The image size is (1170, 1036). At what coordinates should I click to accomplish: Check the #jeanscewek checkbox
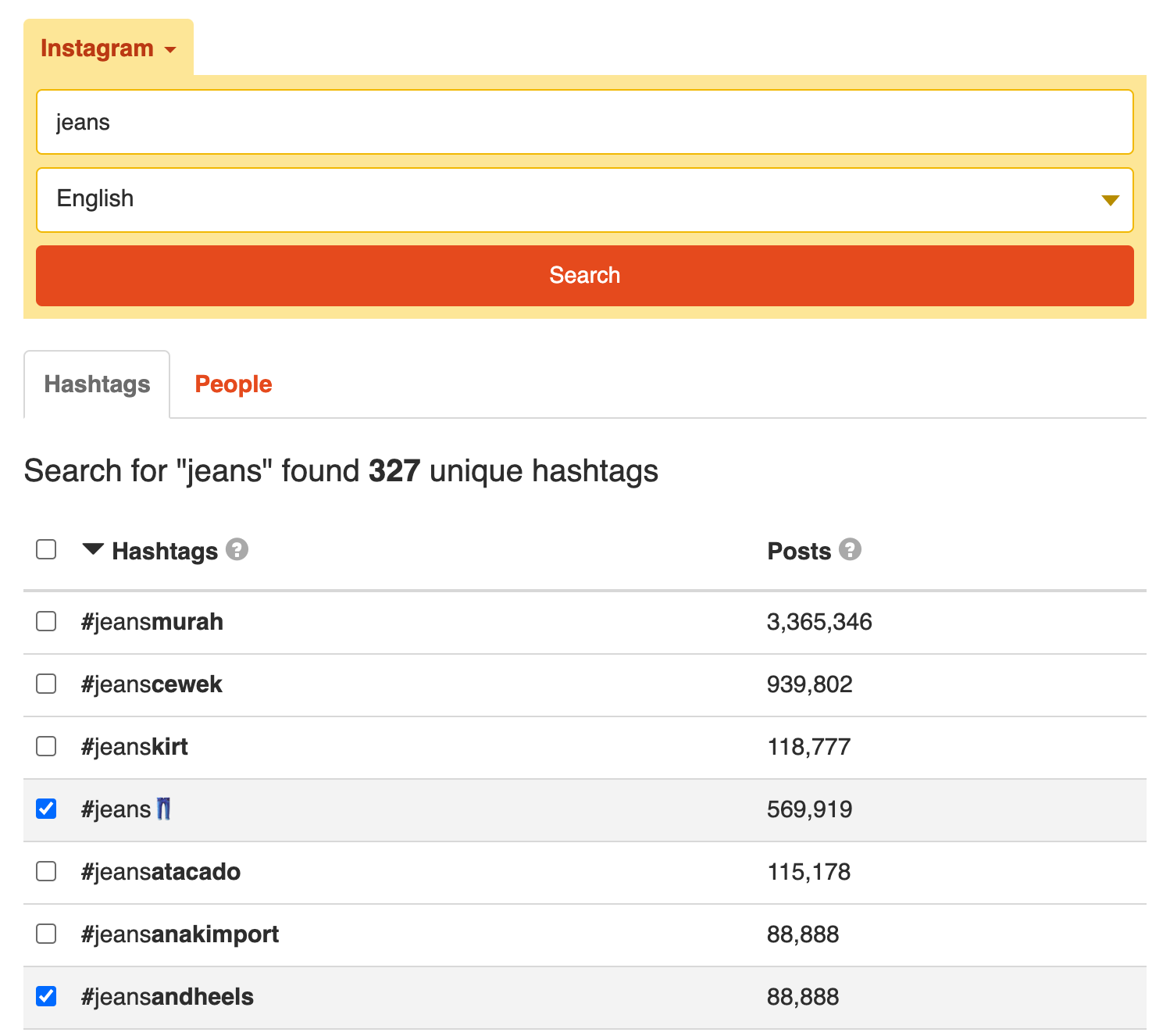coord(46,684)
